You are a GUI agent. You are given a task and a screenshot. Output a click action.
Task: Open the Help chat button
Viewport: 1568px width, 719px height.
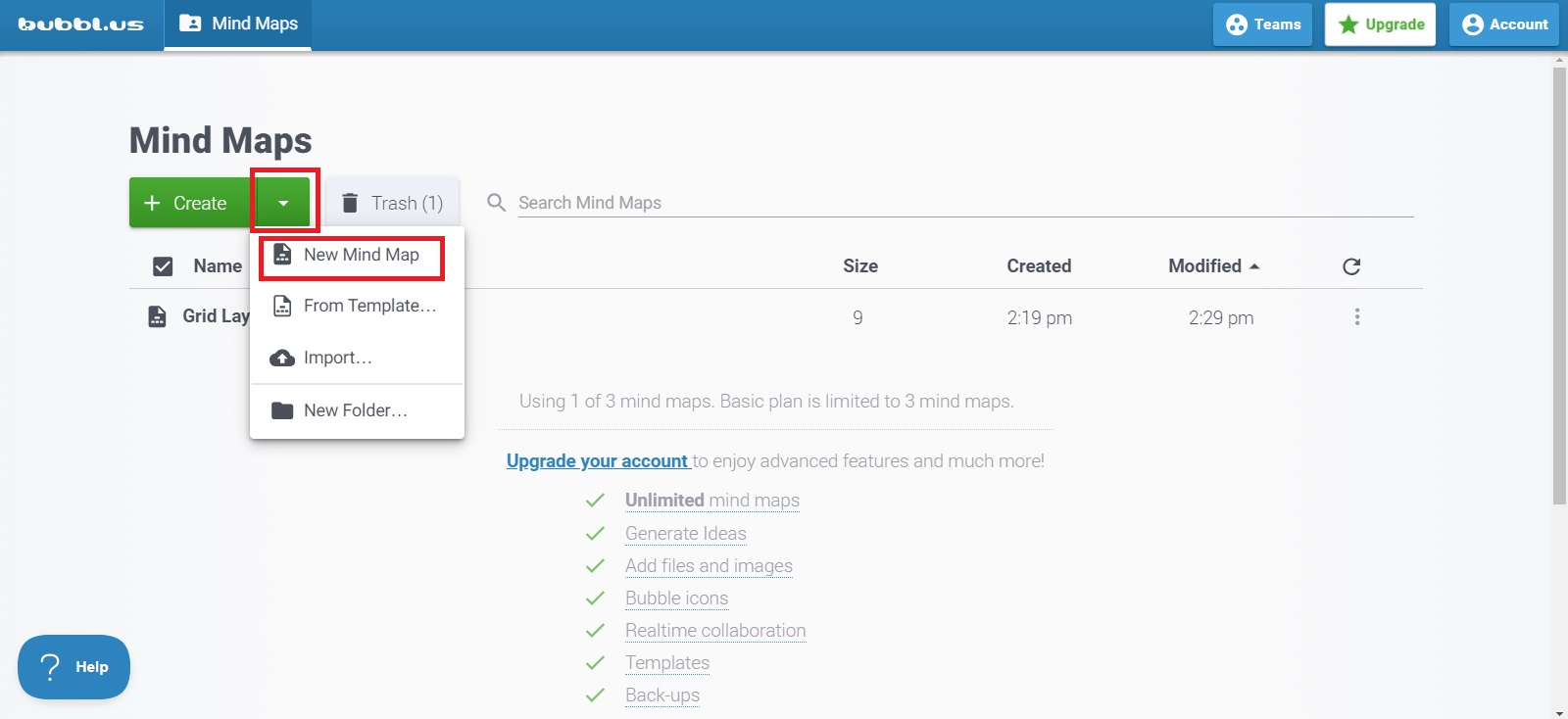(x=73, y=667)
